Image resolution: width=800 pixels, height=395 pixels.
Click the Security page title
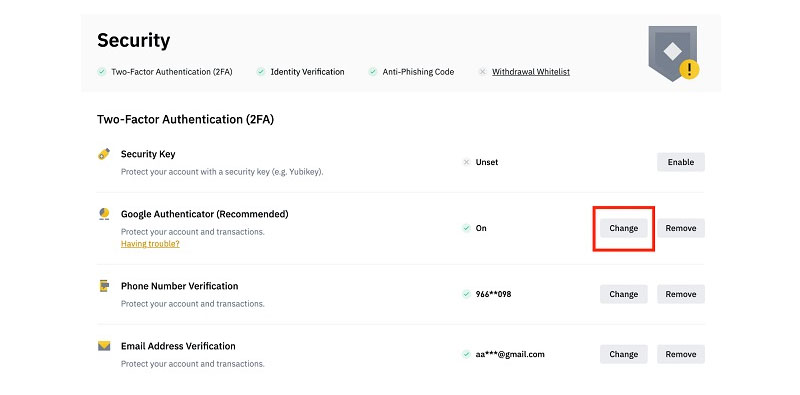(134, 40)
